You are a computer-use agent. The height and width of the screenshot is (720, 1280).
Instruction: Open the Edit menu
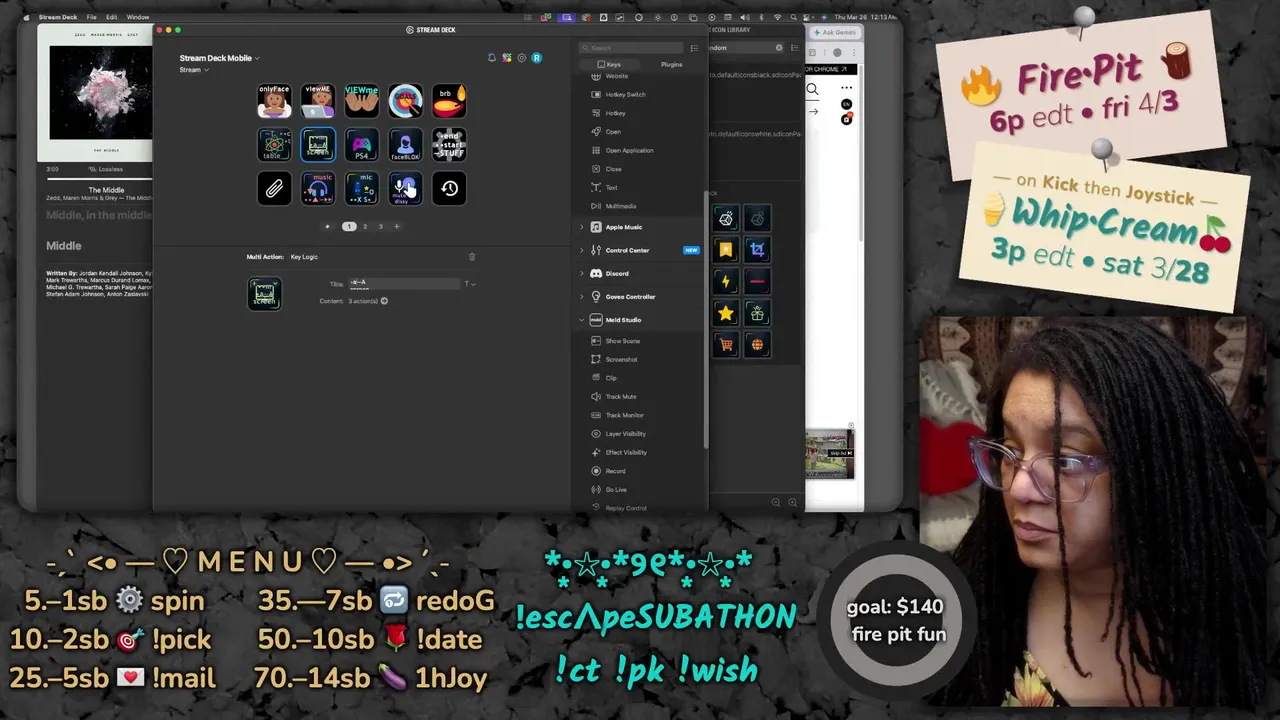[x=111, y=17]
